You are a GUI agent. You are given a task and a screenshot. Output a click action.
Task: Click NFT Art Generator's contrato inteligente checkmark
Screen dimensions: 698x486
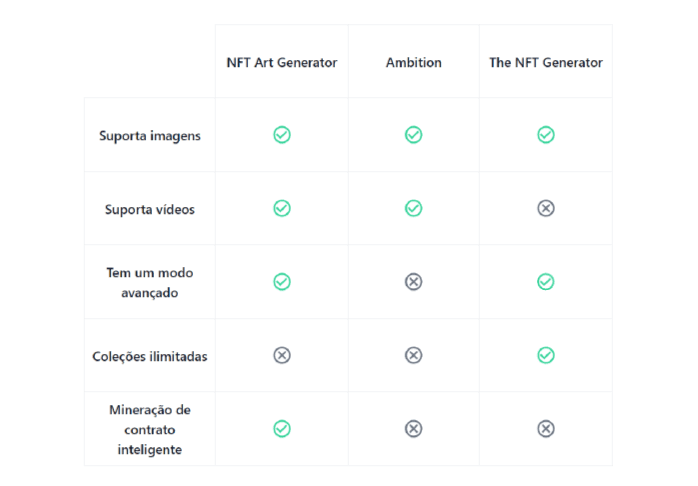282,428
